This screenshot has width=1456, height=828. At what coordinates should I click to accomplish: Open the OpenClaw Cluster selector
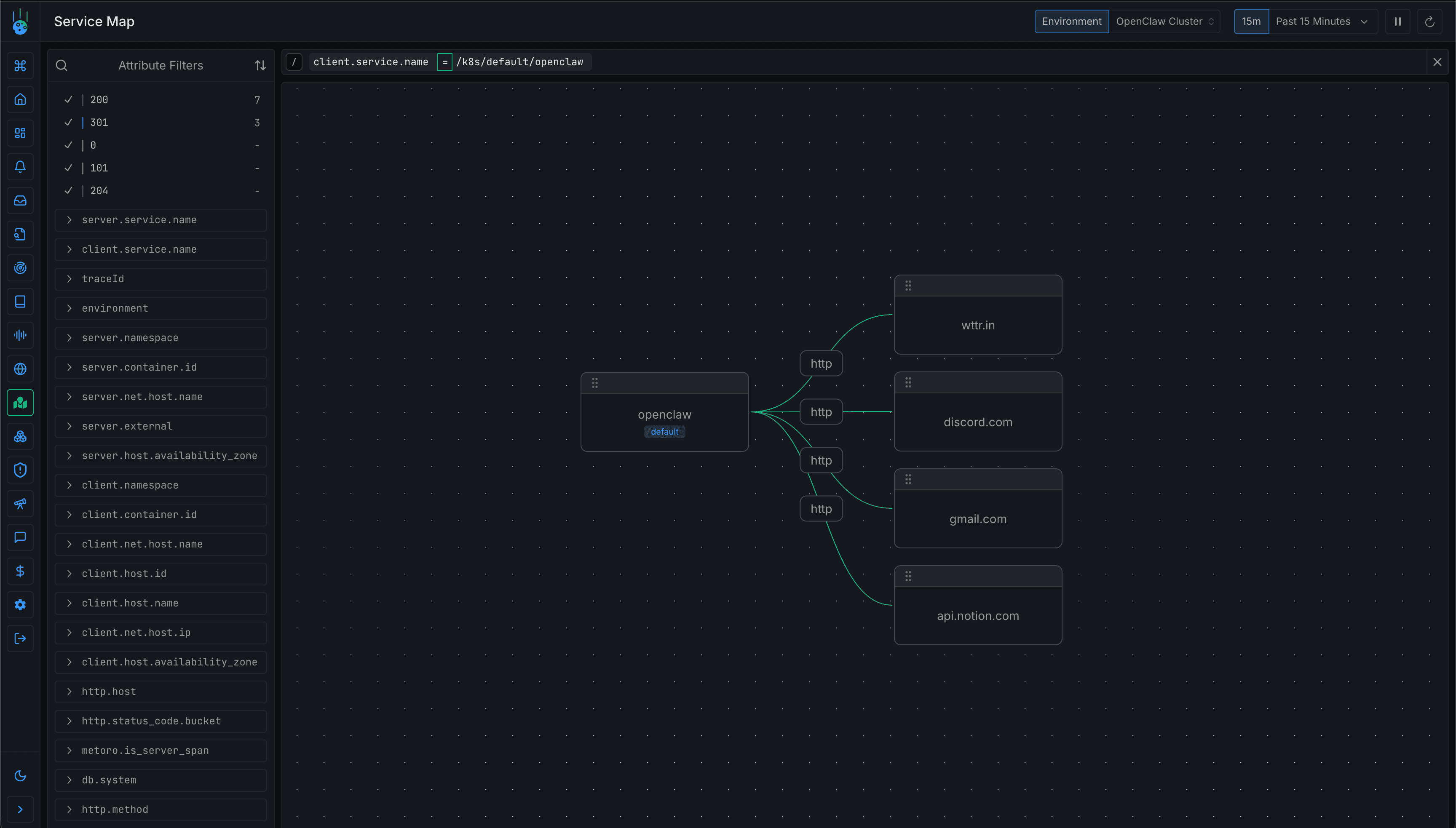pos(1164,21)
